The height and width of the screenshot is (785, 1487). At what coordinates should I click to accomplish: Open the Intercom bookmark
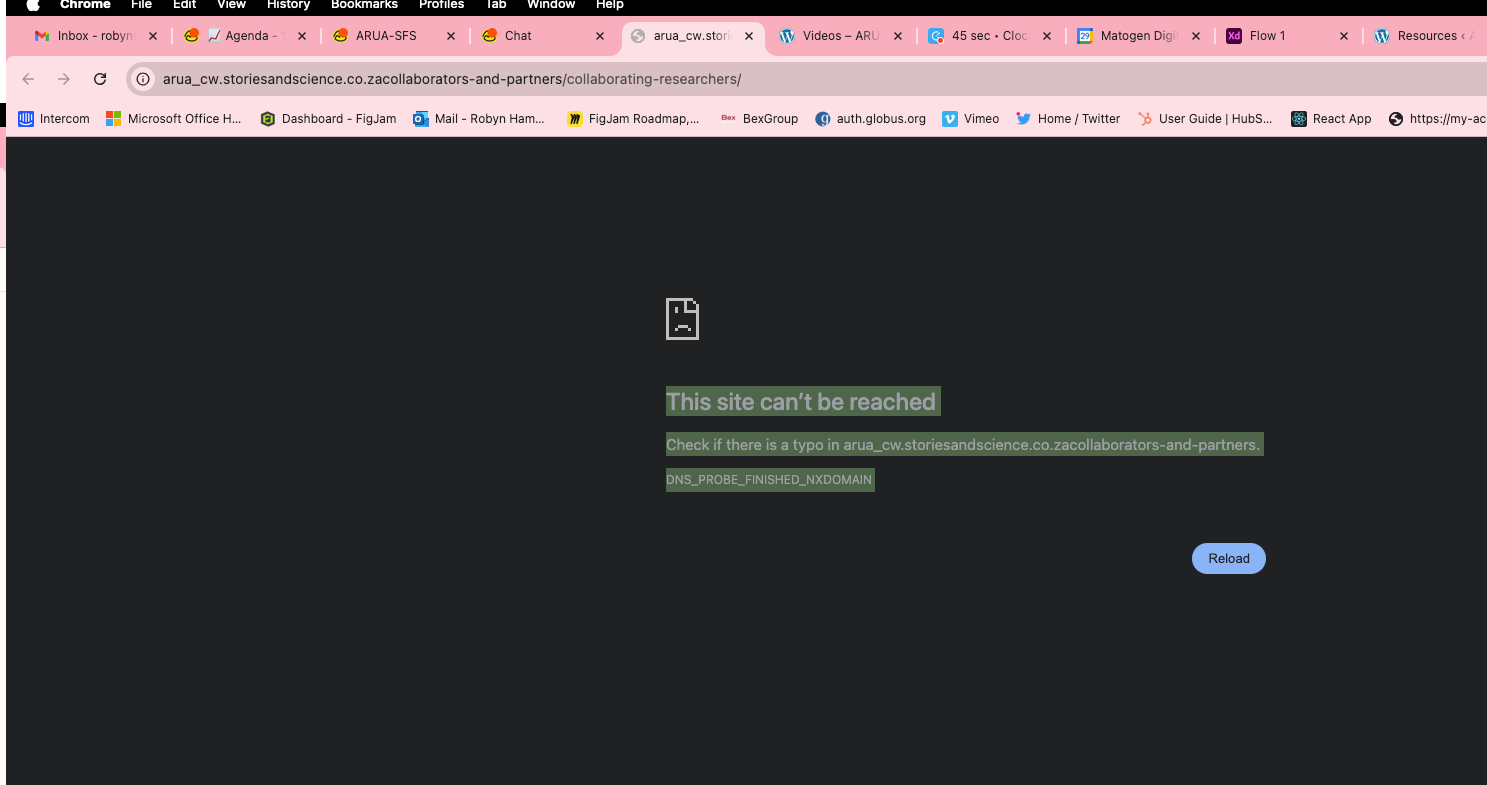[54, 119]
